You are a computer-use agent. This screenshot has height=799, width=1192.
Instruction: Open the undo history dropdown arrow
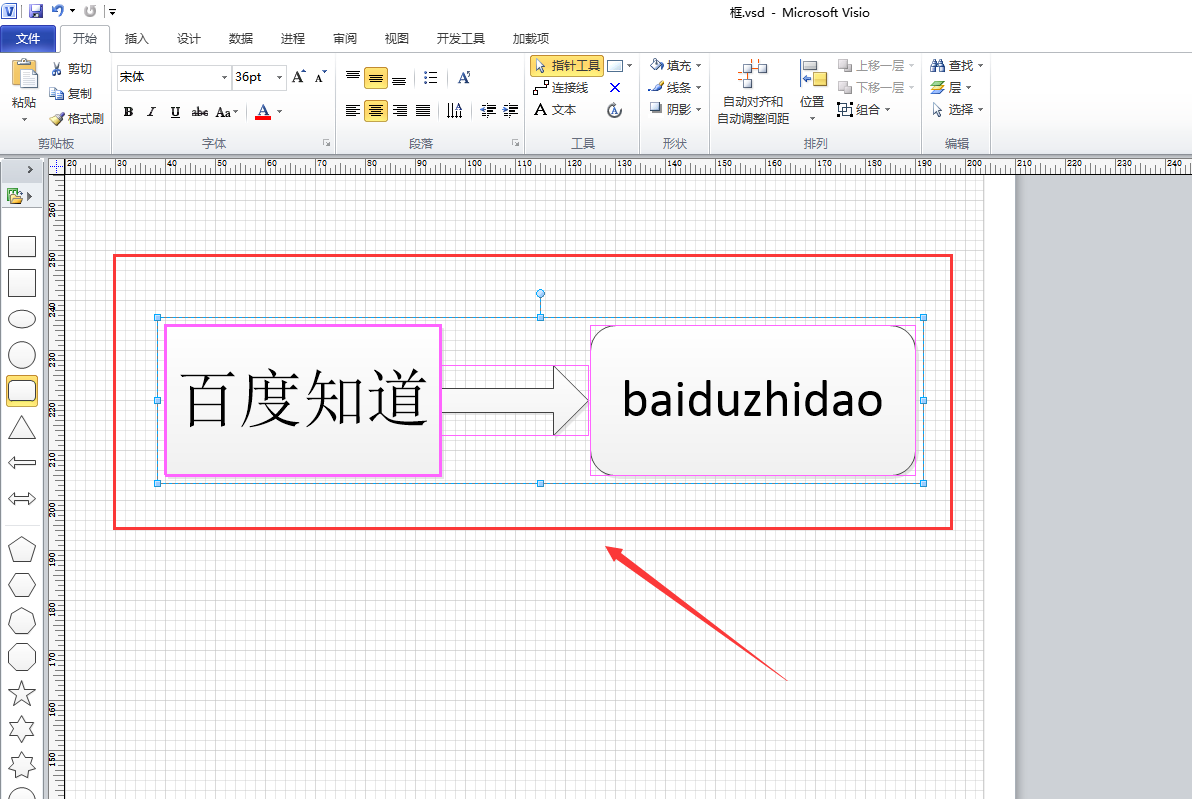72,11
